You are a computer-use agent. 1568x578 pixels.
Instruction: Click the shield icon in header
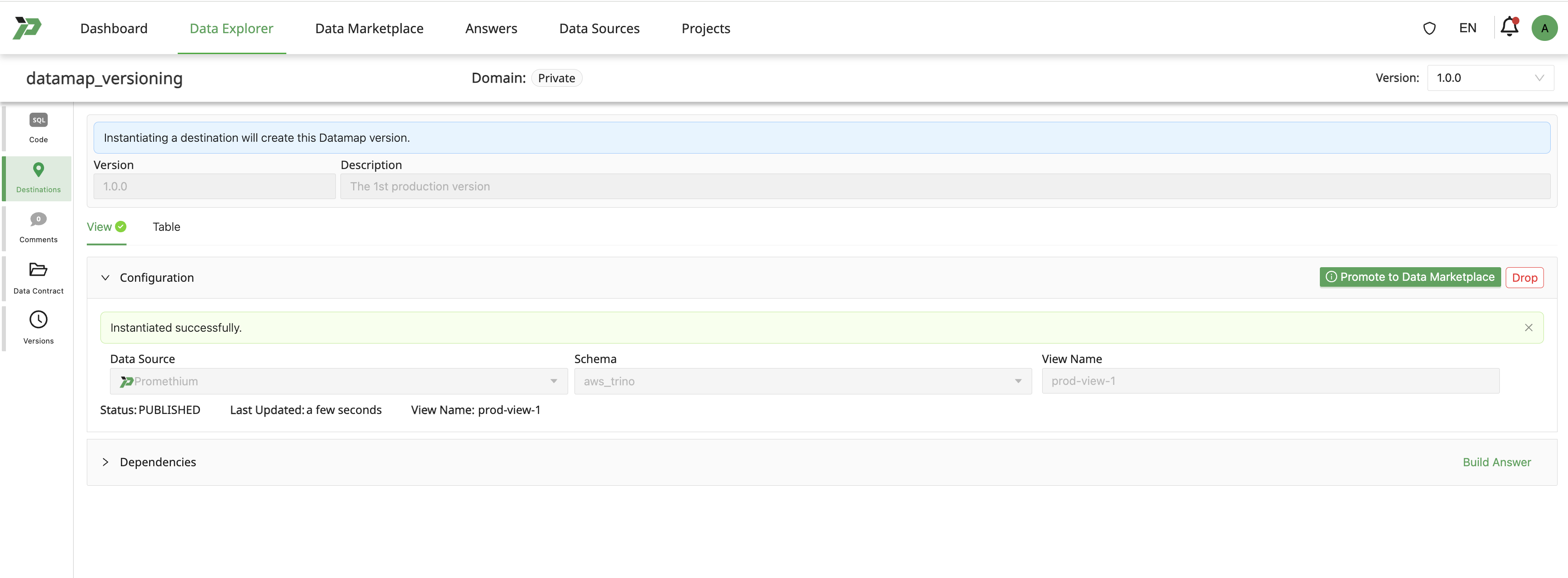click(1429, 29)
